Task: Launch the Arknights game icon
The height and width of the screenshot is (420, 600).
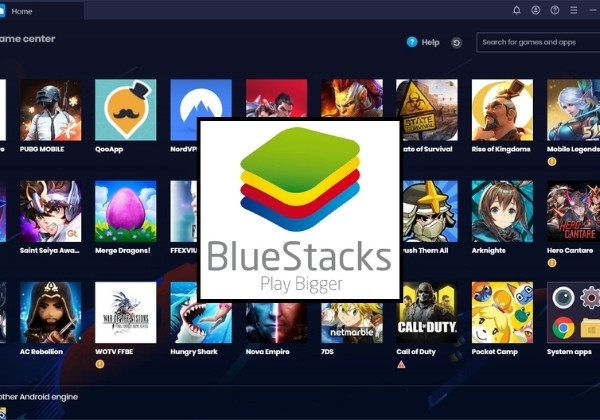Action: (x=502, y=211)
